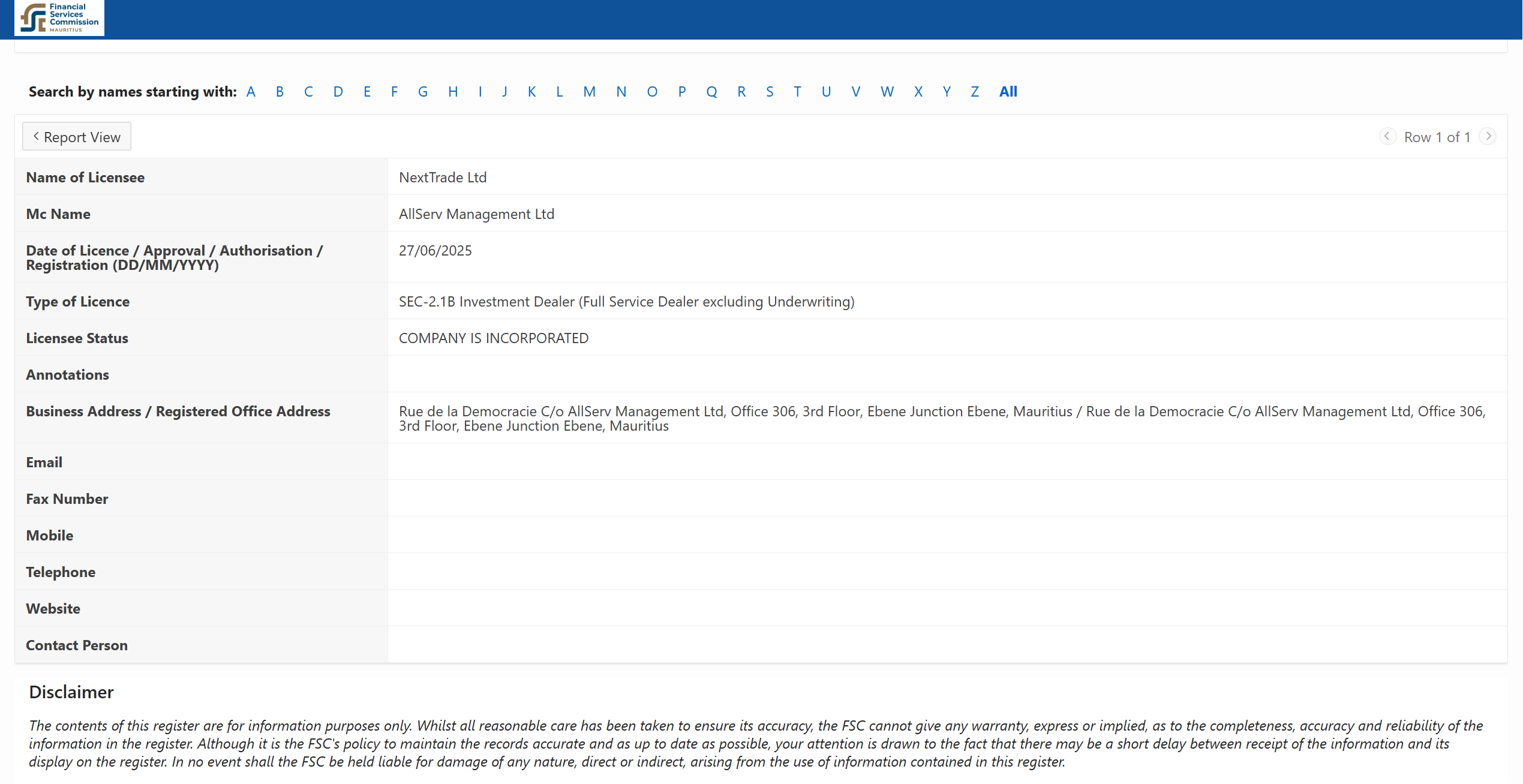Filter names starting with V
1523x784 pixels.
click(x=856, y=92)
